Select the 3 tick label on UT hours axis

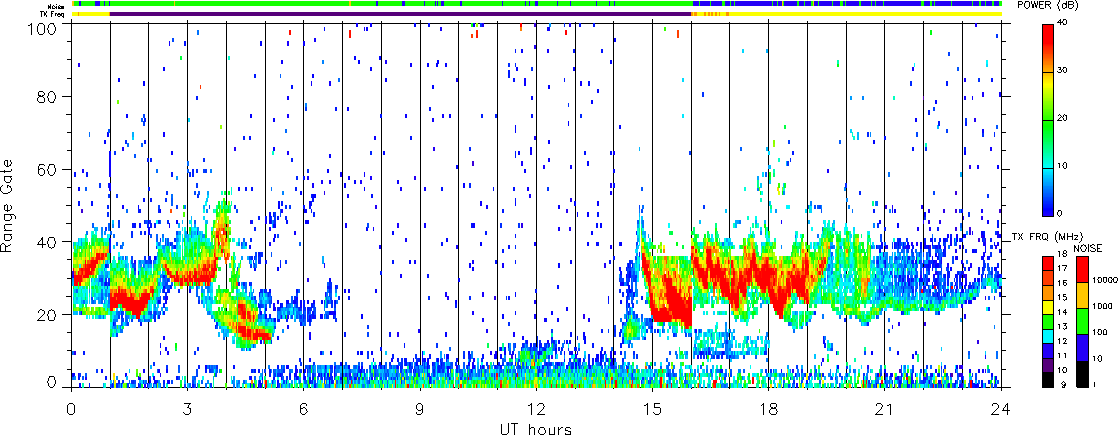(x=188, y=408)
